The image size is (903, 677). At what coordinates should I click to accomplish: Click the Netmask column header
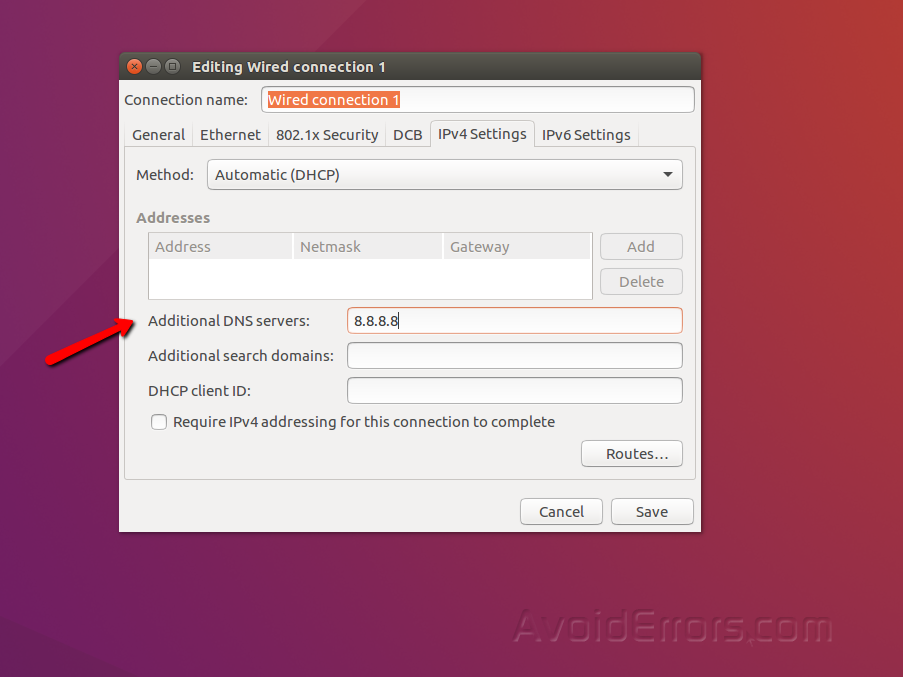(x=367, y=247)
